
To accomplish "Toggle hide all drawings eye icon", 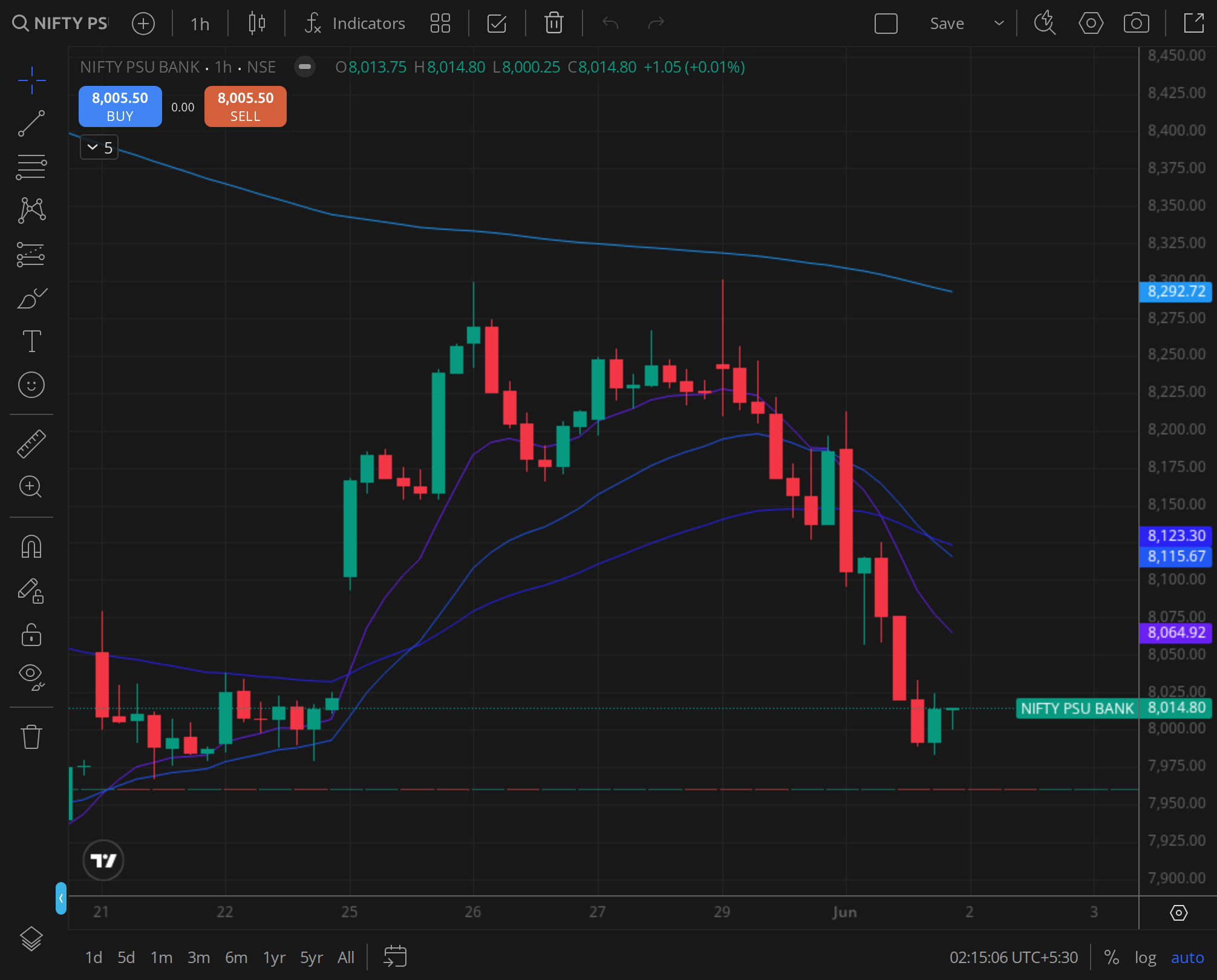I will click(x=31, y=676).
